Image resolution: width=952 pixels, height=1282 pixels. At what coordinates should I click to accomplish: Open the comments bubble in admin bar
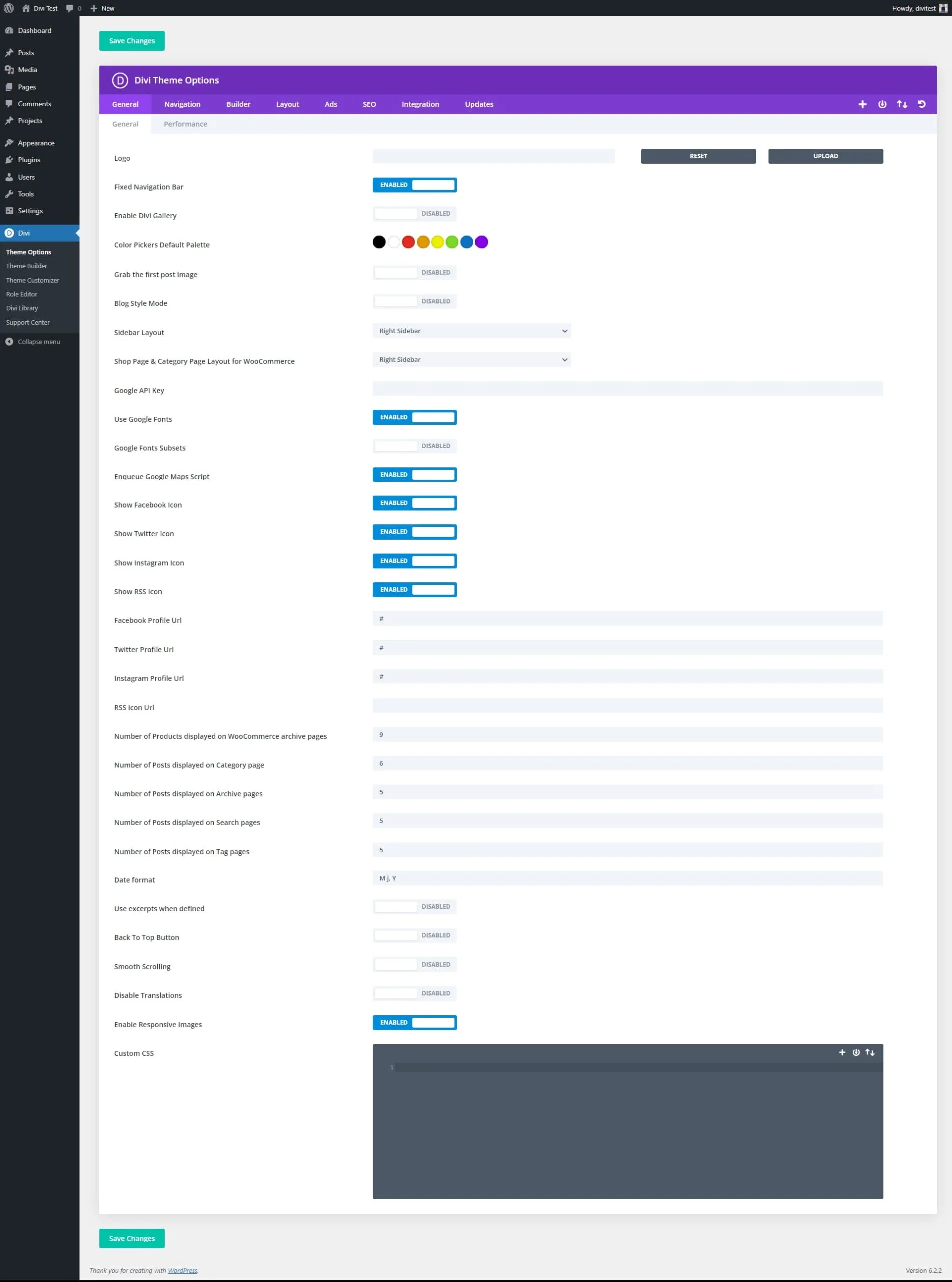(69, 8)
